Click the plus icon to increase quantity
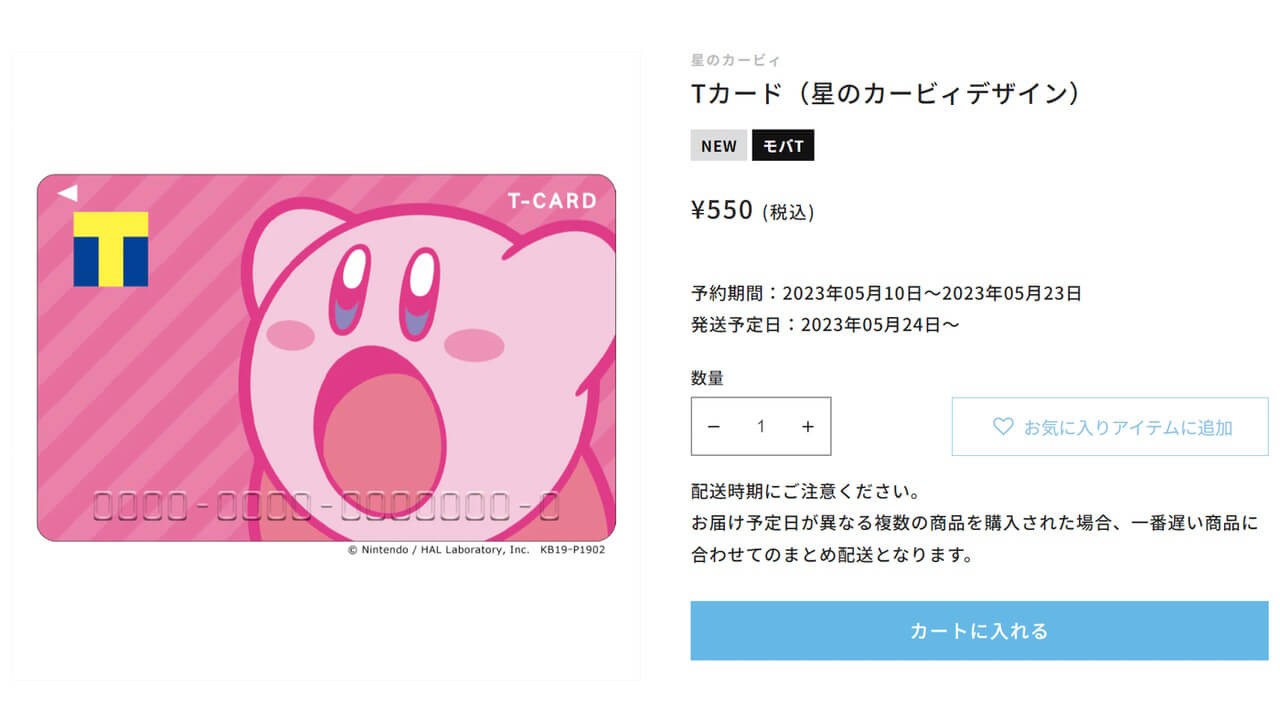1280x720 pixels. coord(808,426)
